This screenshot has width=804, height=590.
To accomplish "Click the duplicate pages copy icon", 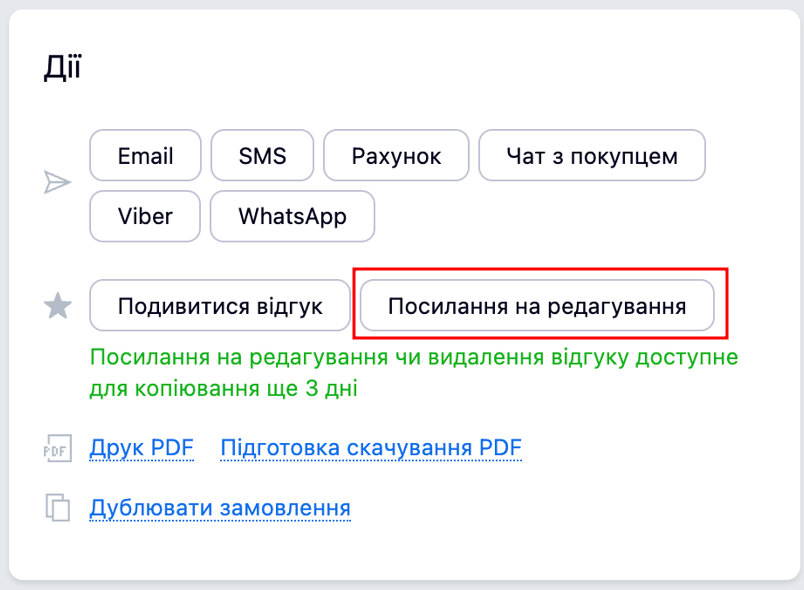I will pos(57,507).
